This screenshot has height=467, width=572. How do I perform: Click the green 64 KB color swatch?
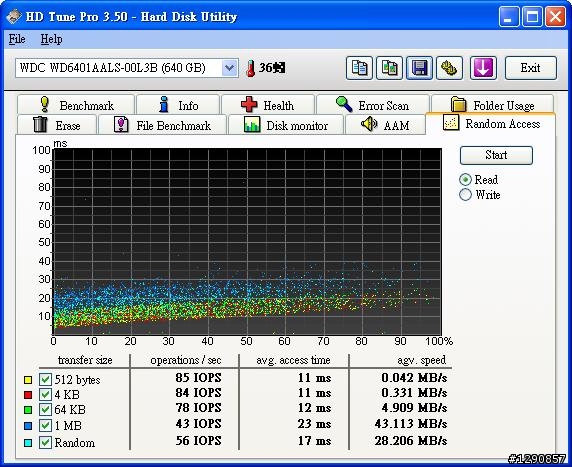click(x=28, y=410)
